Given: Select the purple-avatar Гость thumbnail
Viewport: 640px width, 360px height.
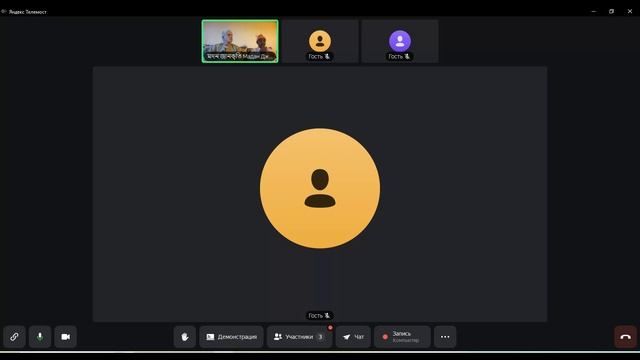Looking at the screenshot, I should point(400,41).
